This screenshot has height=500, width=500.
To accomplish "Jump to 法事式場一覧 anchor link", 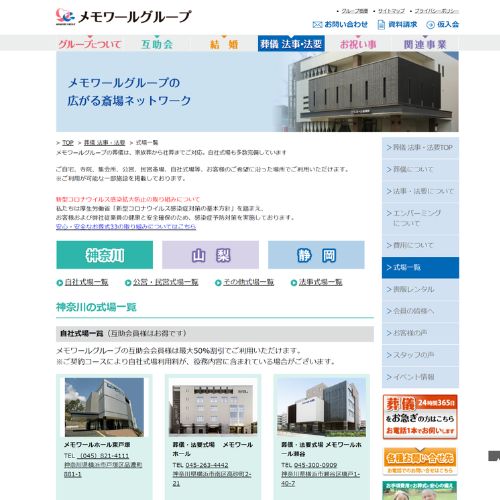I will pyautogui.click(x=321, y=282).
